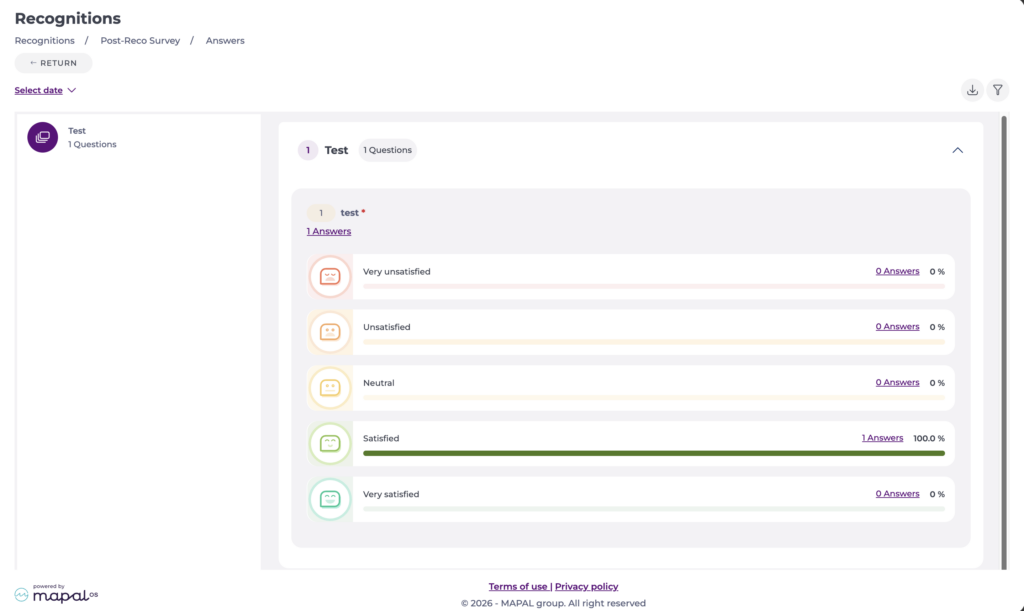
Task: Go to Post-Reco Survey breadcrumb
Action: tap(140, 40)
